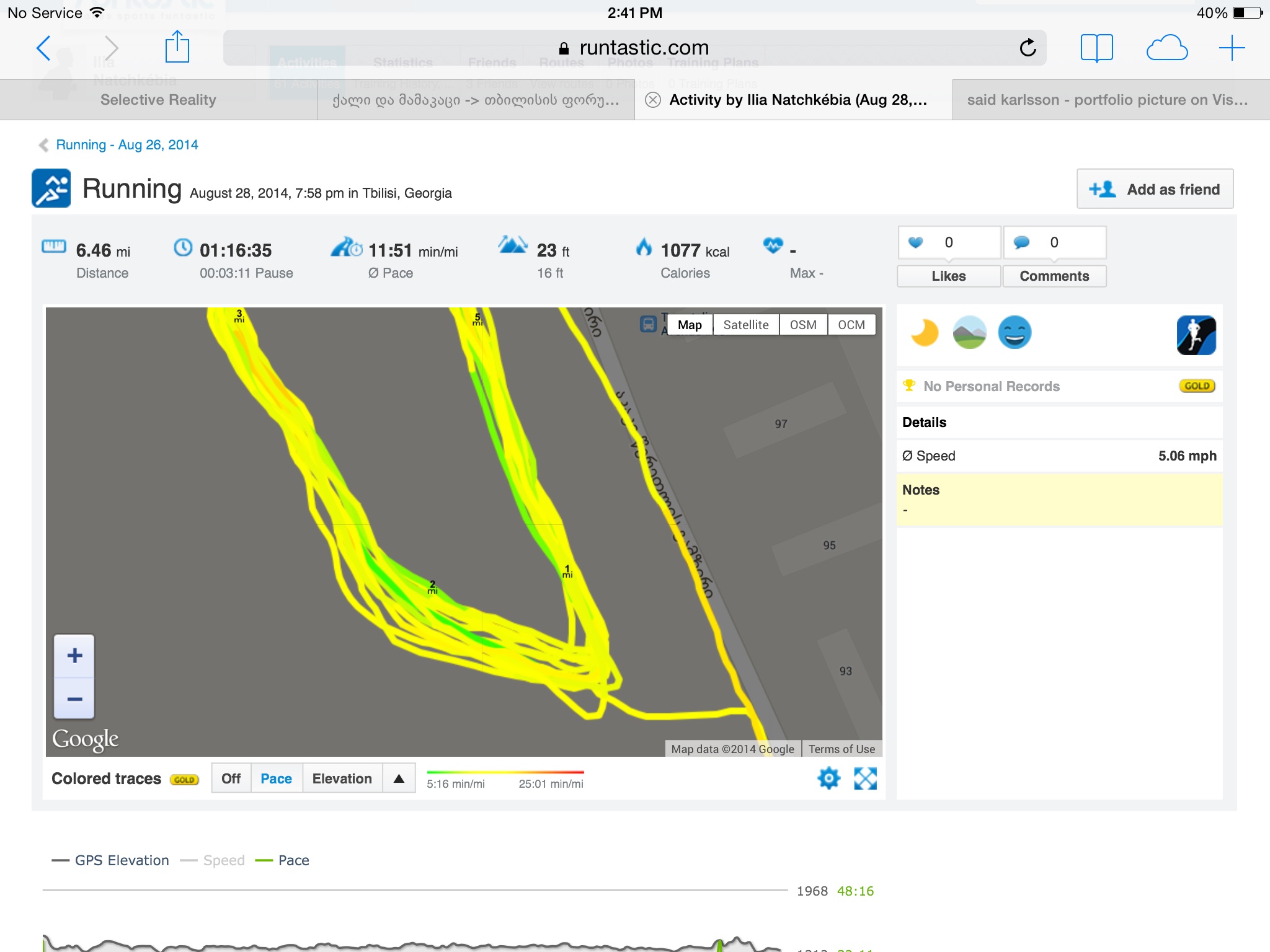Go back to Running - Aug 26, 2014
The image size is (1270, 952).
click(x=127, y=144)
